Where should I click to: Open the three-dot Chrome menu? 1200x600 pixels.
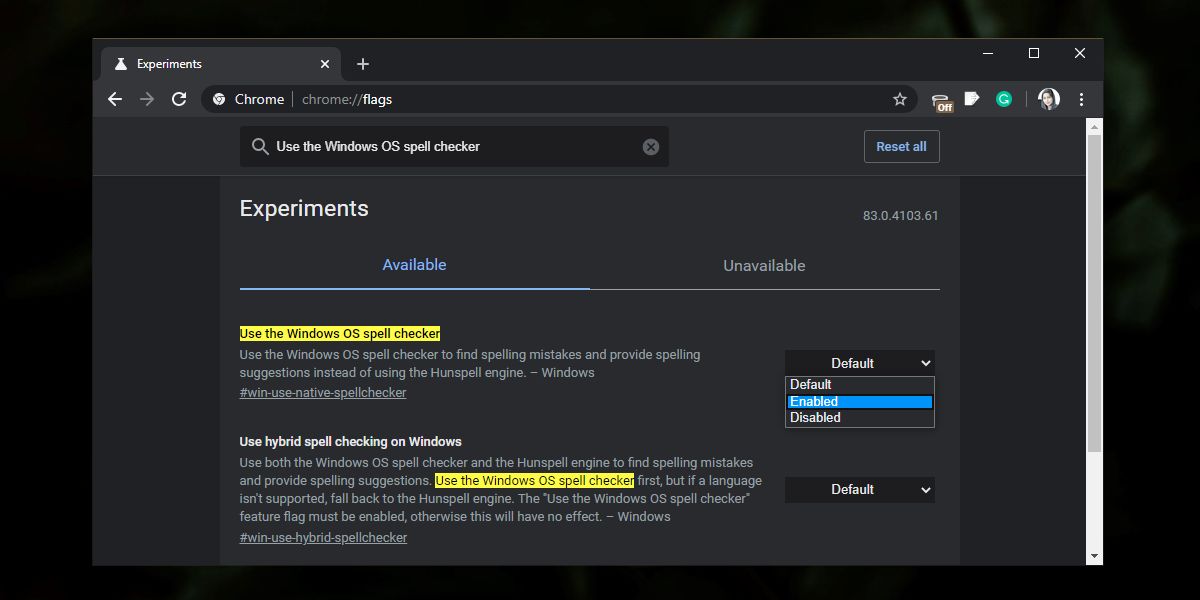click(x=1081, y=99)
